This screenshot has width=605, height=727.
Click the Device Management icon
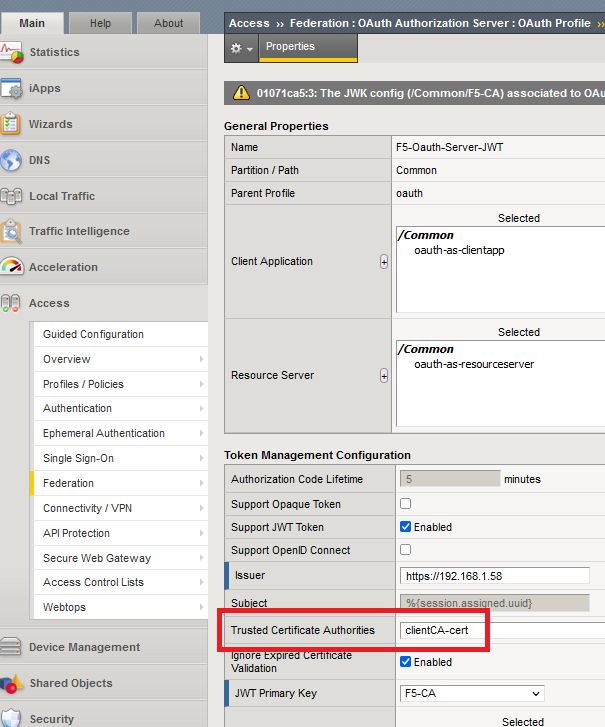pyautogui.click(x=12, y=647)
